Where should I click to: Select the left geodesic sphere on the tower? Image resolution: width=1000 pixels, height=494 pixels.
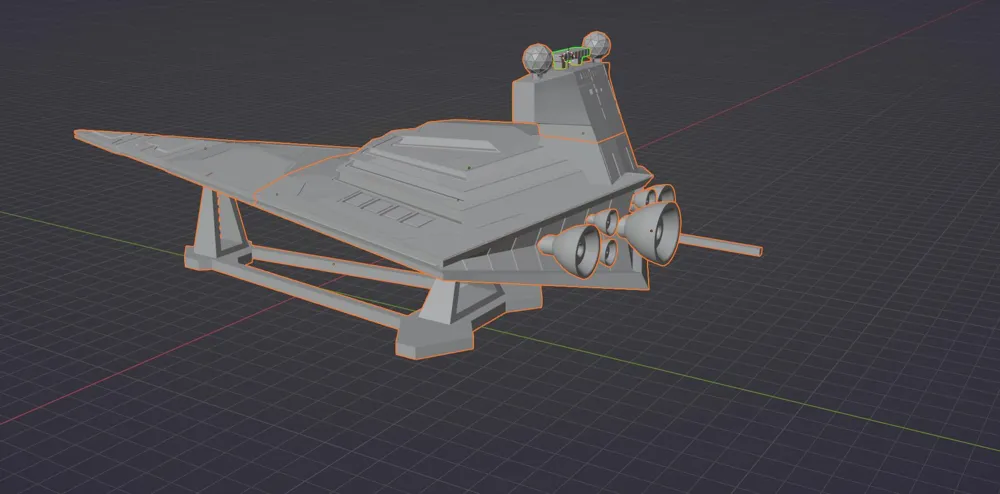point(538,59)
